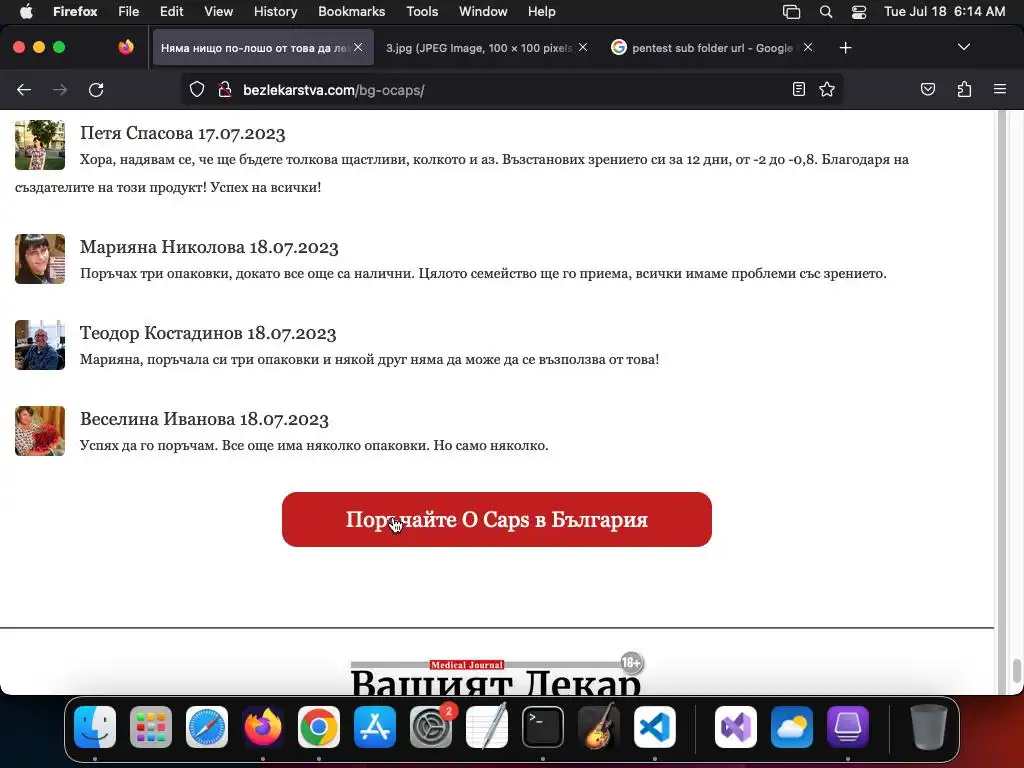Open Control Center in menu bar
This screenshot has height=768, width=1024.
pyautogui.click(x=859, y=12)
